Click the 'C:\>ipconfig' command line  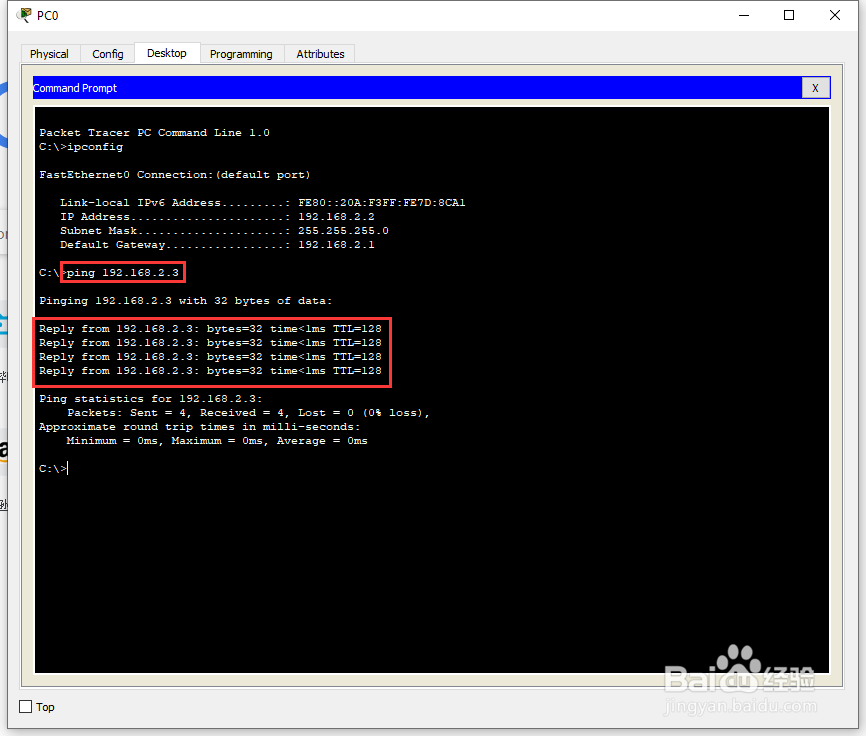81,147
